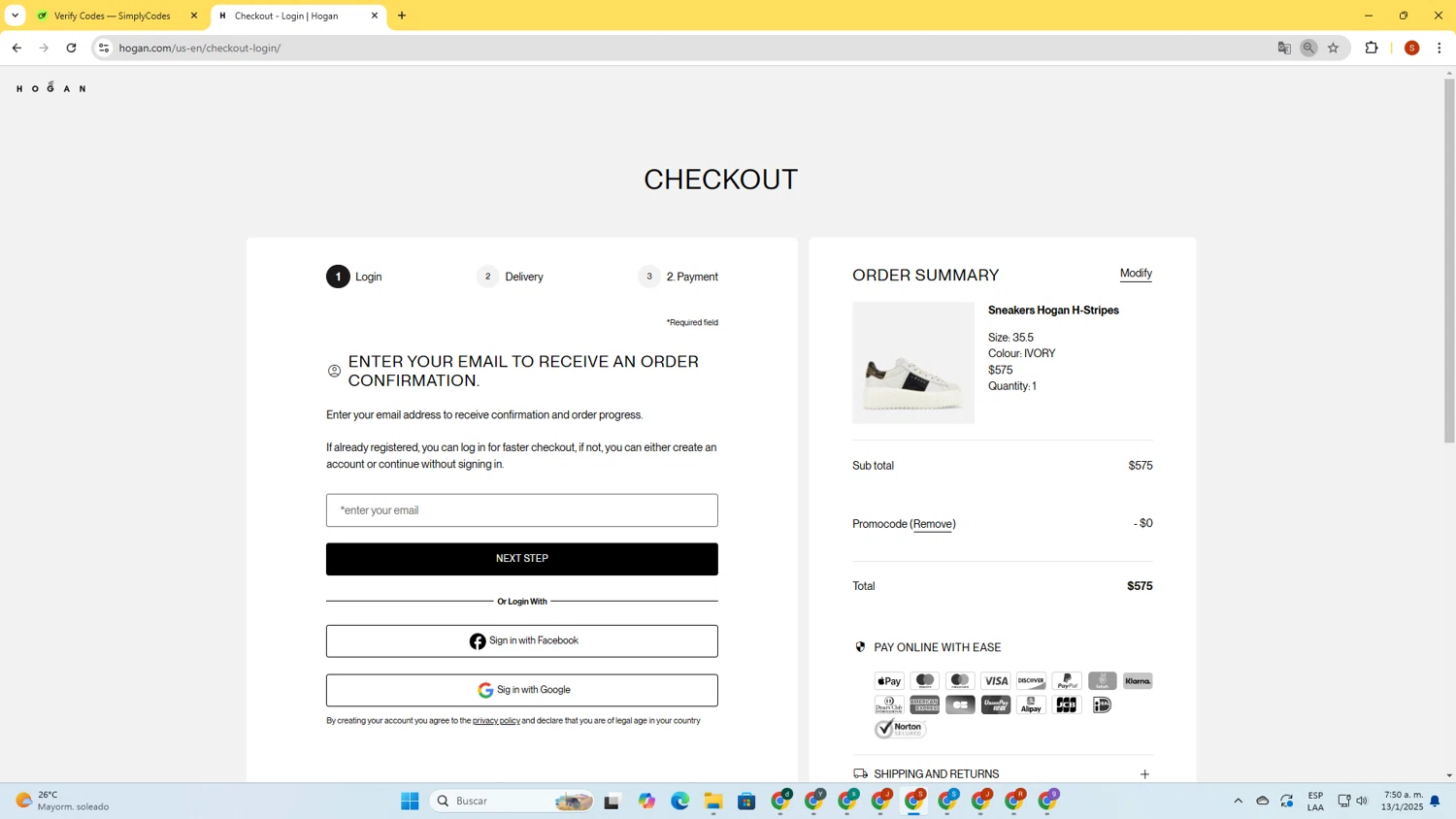Select the Delivery checkout step

click(x=510, y=277)
